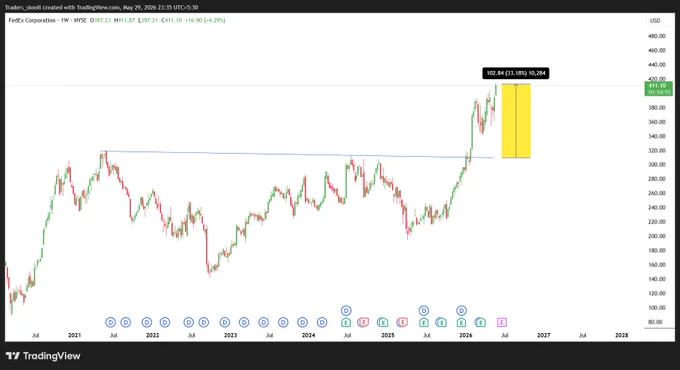
Task: Open the dividend marker just after the 2024 label
Action: click(322, 322)
